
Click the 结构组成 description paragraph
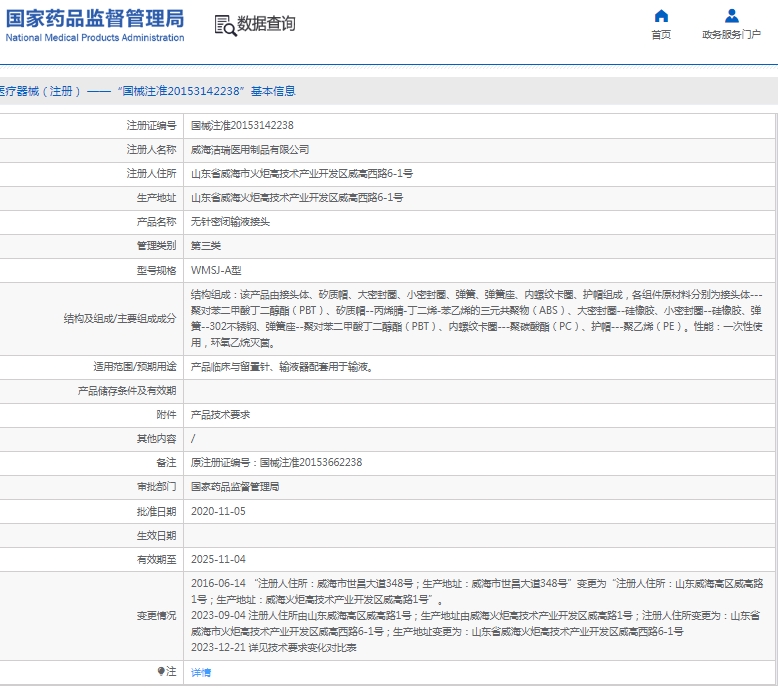pos(476,318)
